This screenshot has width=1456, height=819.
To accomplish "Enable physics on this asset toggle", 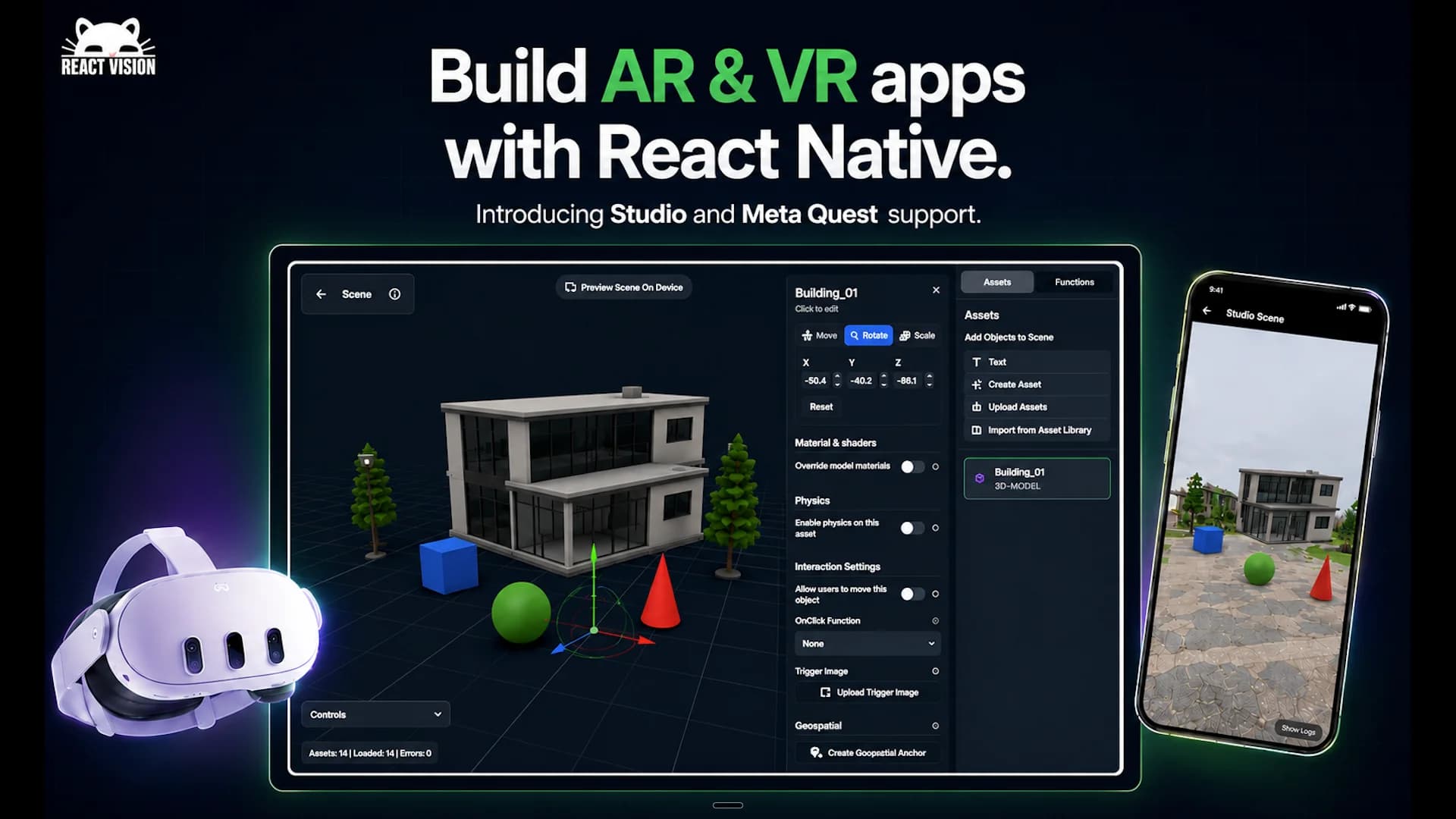I will (912, 528).
